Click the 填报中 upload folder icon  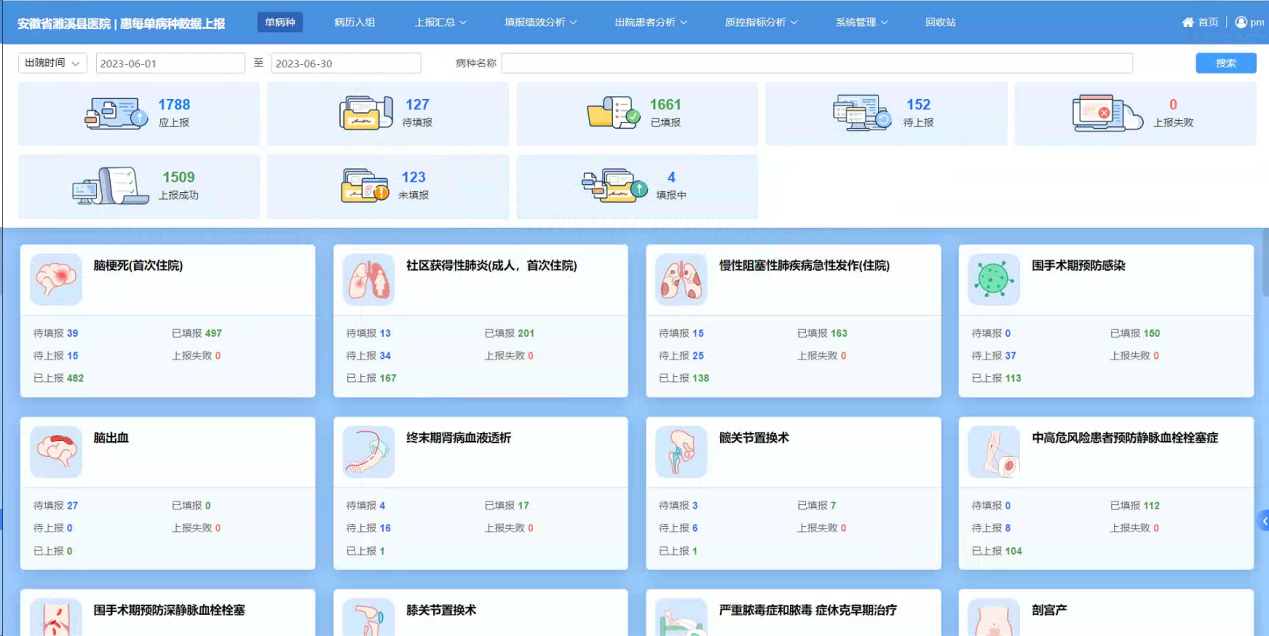click(614, 186)
